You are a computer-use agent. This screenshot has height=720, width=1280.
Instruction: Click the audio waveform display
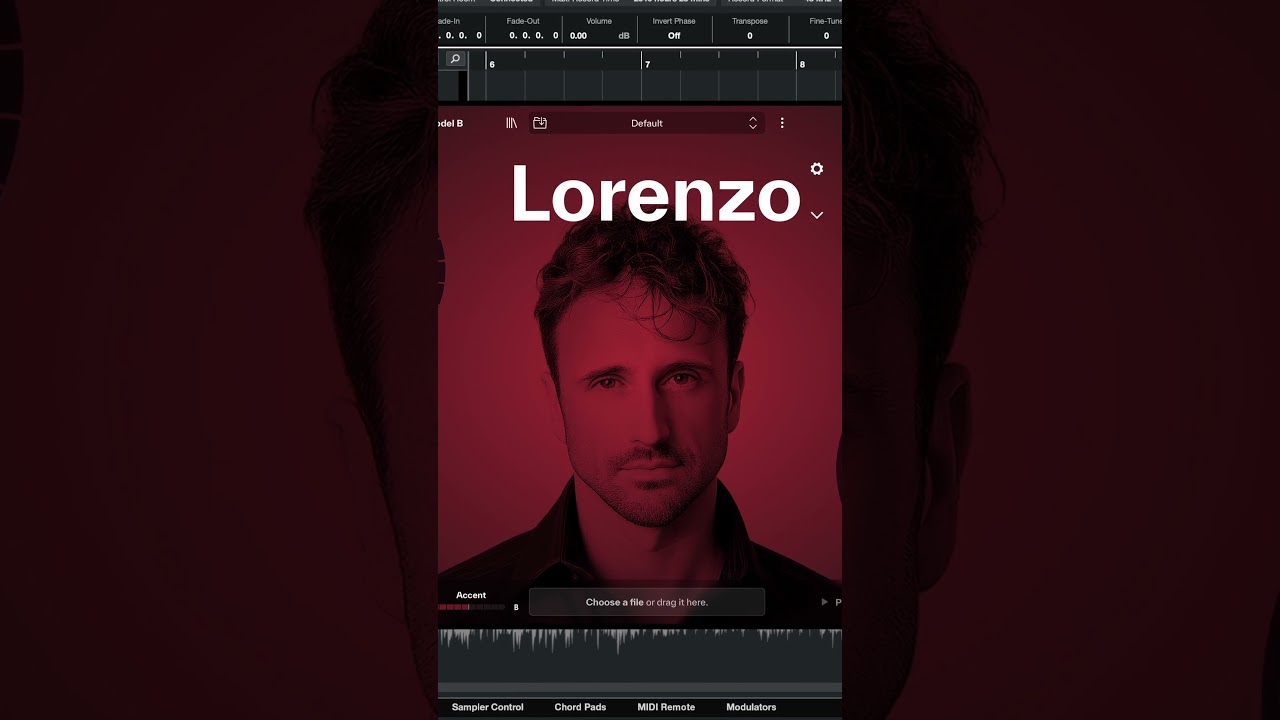(x=640, y=654)
